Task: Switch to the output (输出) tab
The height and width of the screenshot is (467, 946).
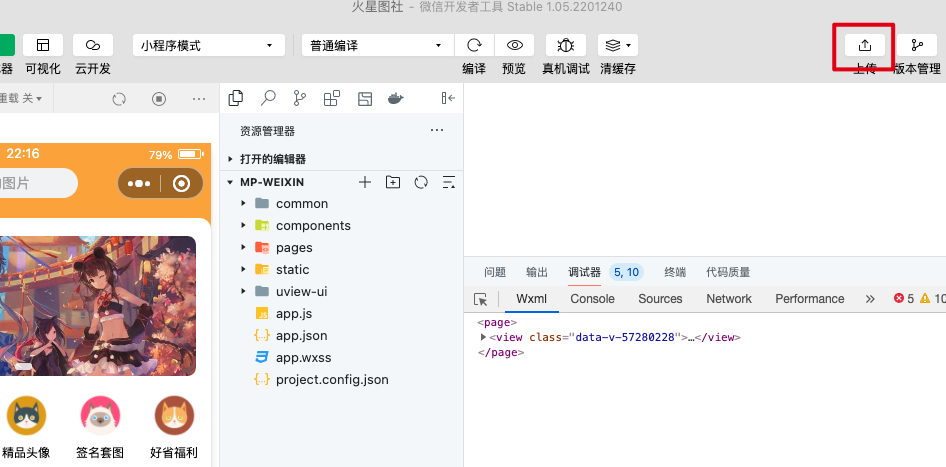Action: coord(537,273)
